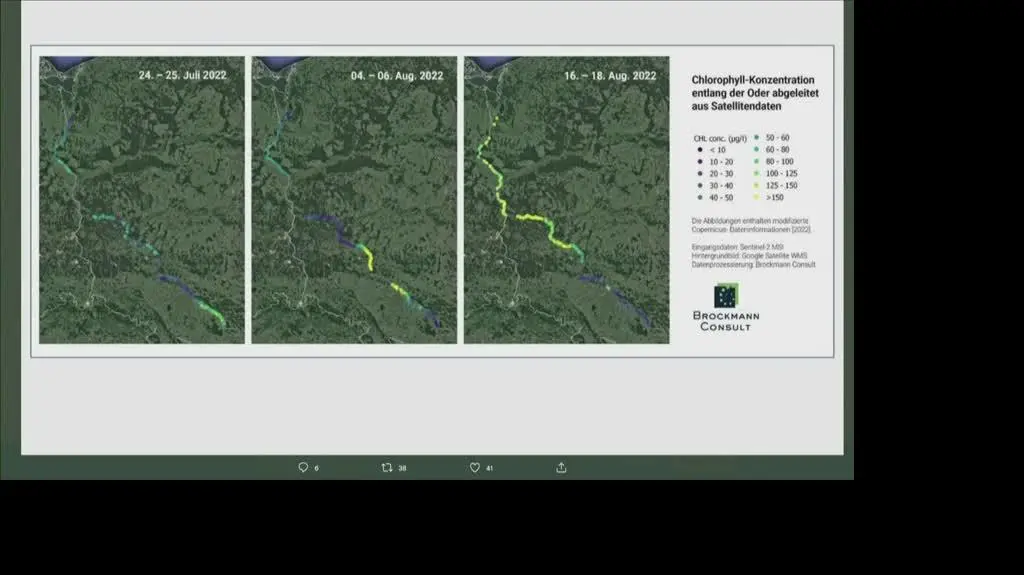The image size is (1024, 575).
Task: Click the retweet count number 38
Action: (402, 468)
